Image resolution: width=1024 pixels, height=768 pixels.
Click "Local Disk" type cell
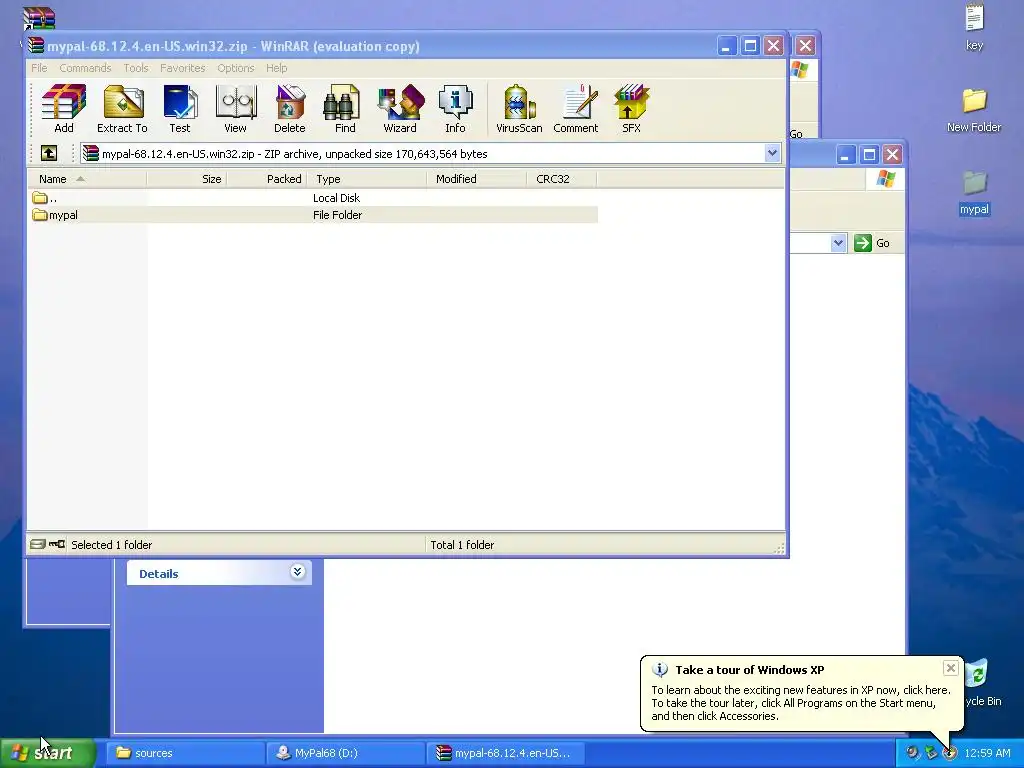[336, 198]
